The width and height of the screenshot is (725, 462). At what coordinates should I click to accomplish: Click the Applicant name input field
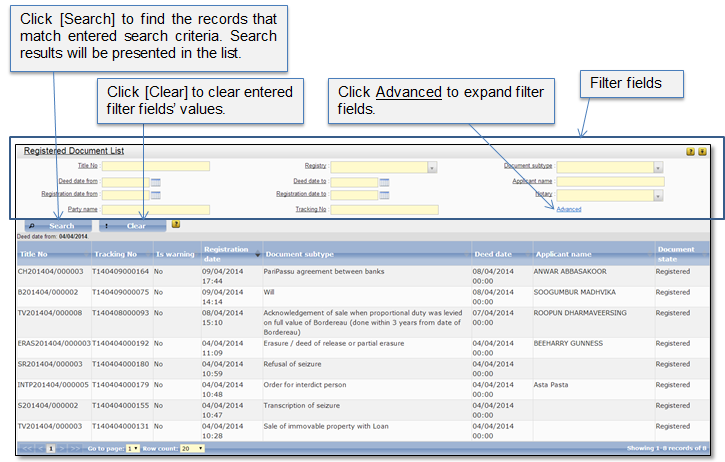610,181
